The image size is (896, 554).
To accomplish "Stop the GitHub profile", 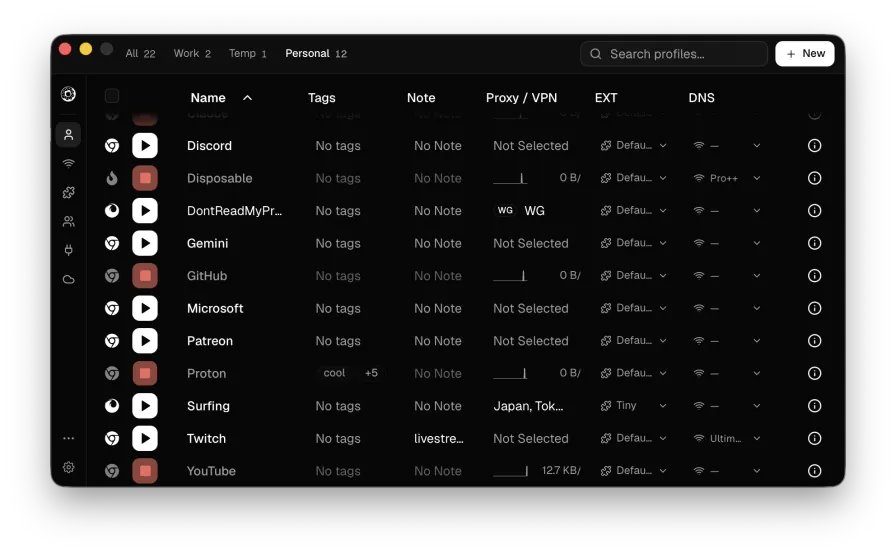I will 145,276.
